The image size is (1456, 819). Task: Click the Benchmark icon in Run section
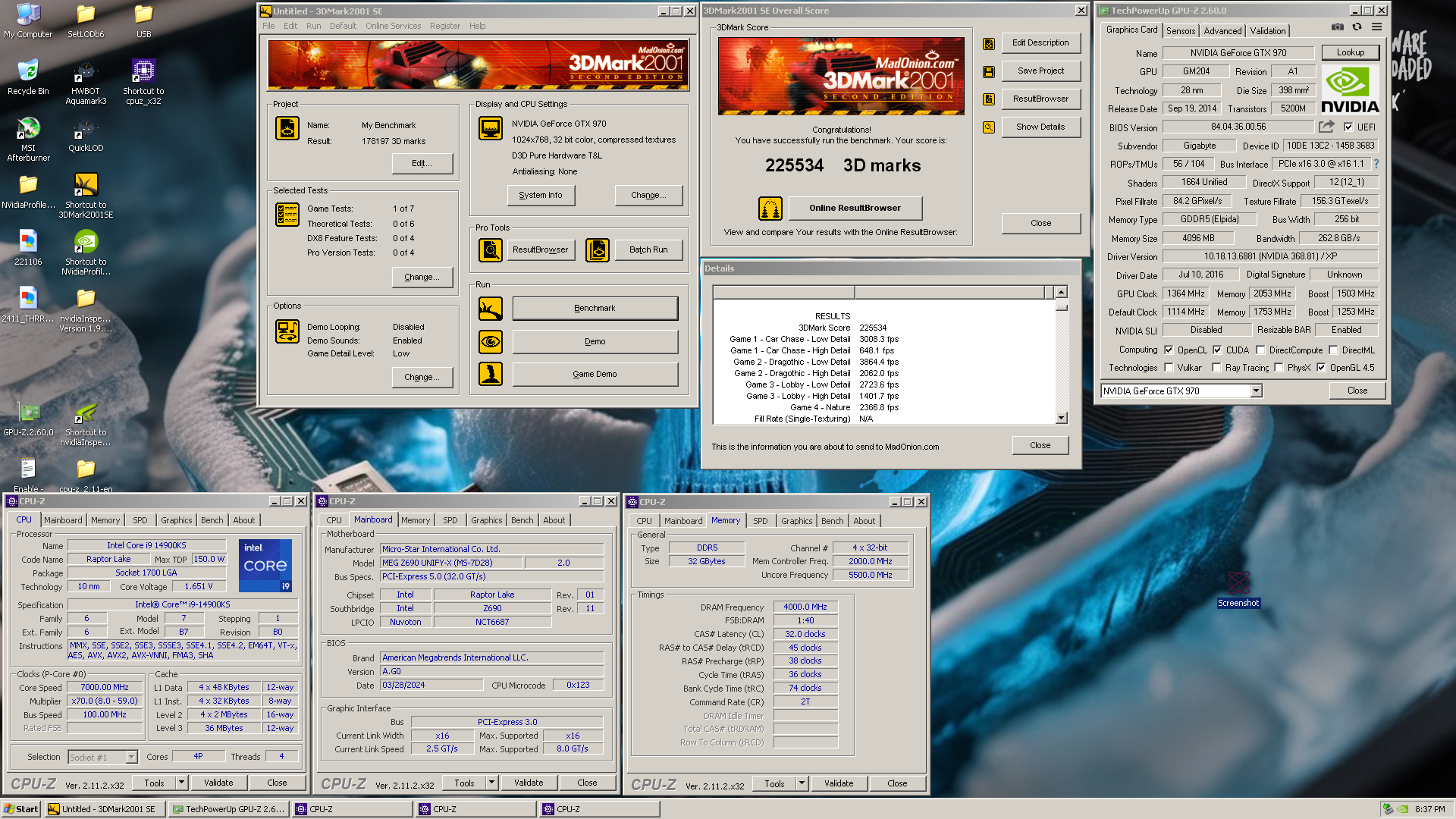coord(491,308)
